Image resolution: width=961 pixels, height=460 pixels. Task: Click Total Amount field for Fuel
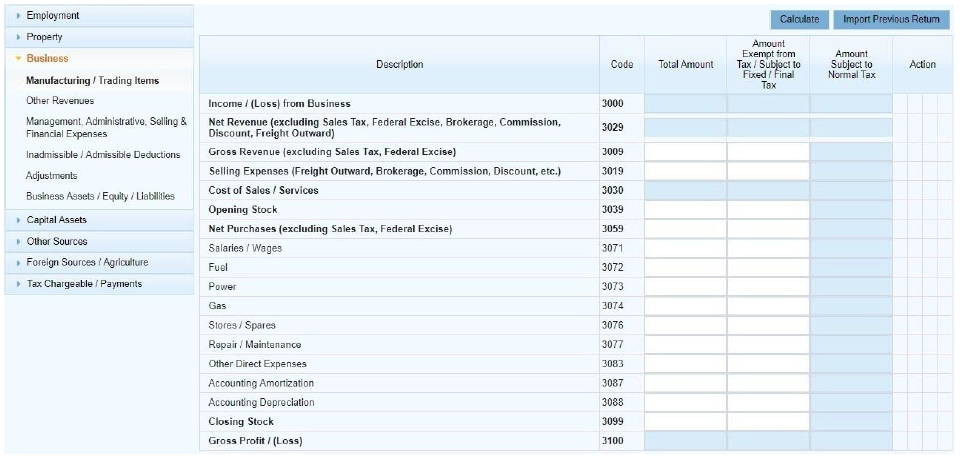(685, 268)
